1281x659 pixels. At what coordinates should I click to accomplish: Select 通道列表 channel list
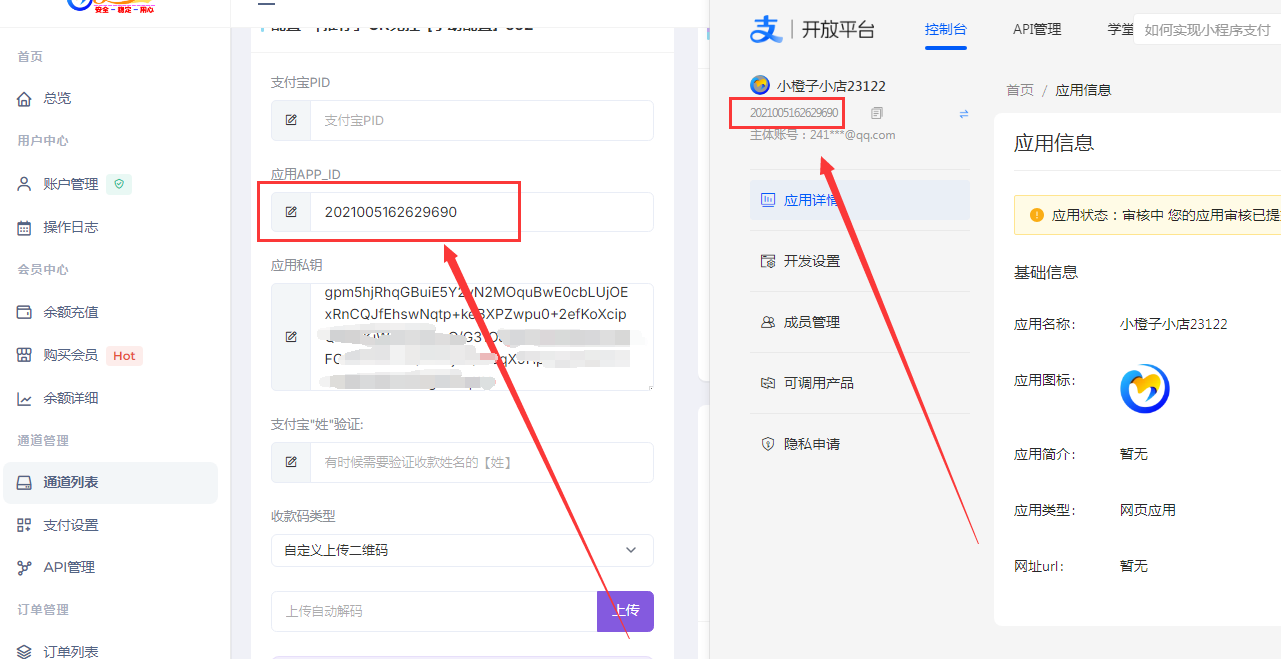[x=110, y=482]
